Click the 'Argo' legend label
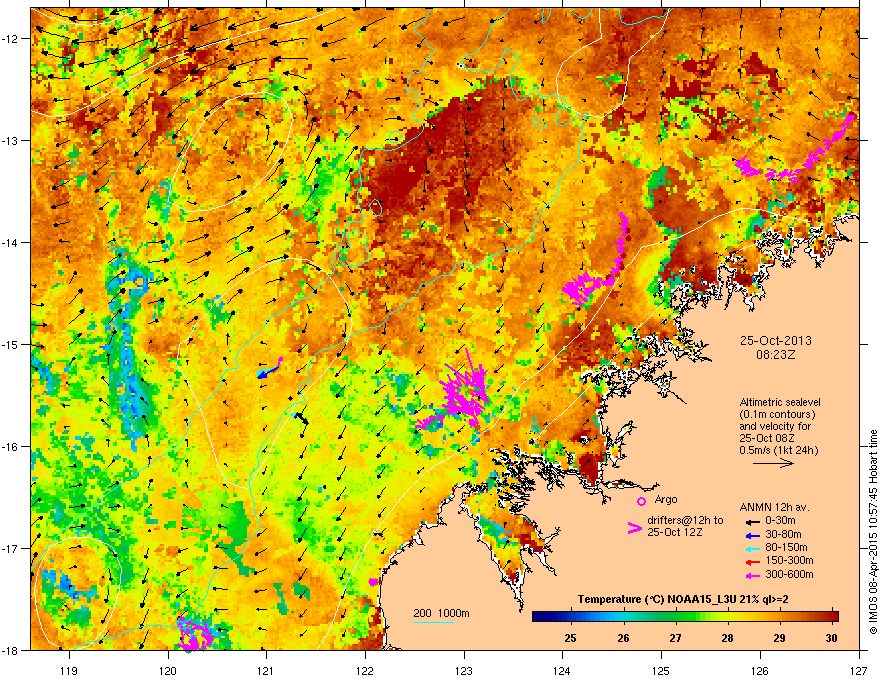880x680 pixels. point(666,499)
